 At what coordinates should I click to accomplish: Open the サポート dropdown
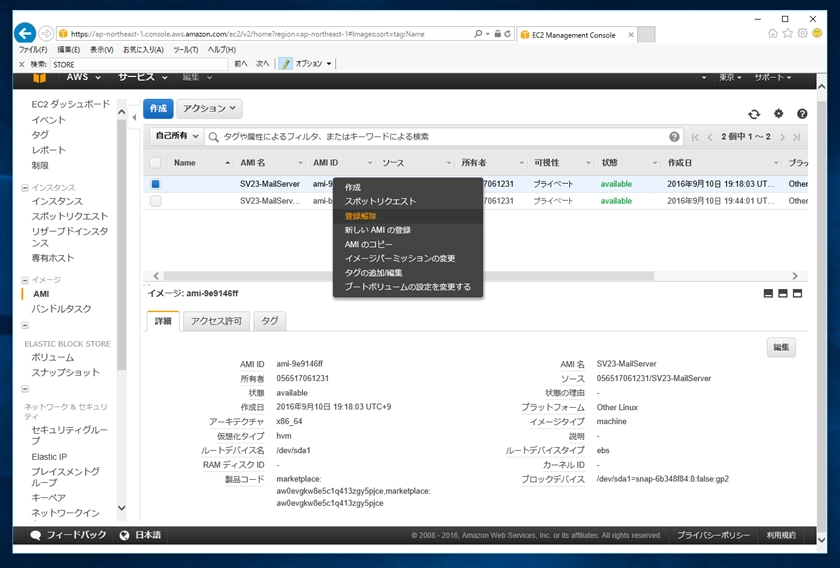point(772,78)
